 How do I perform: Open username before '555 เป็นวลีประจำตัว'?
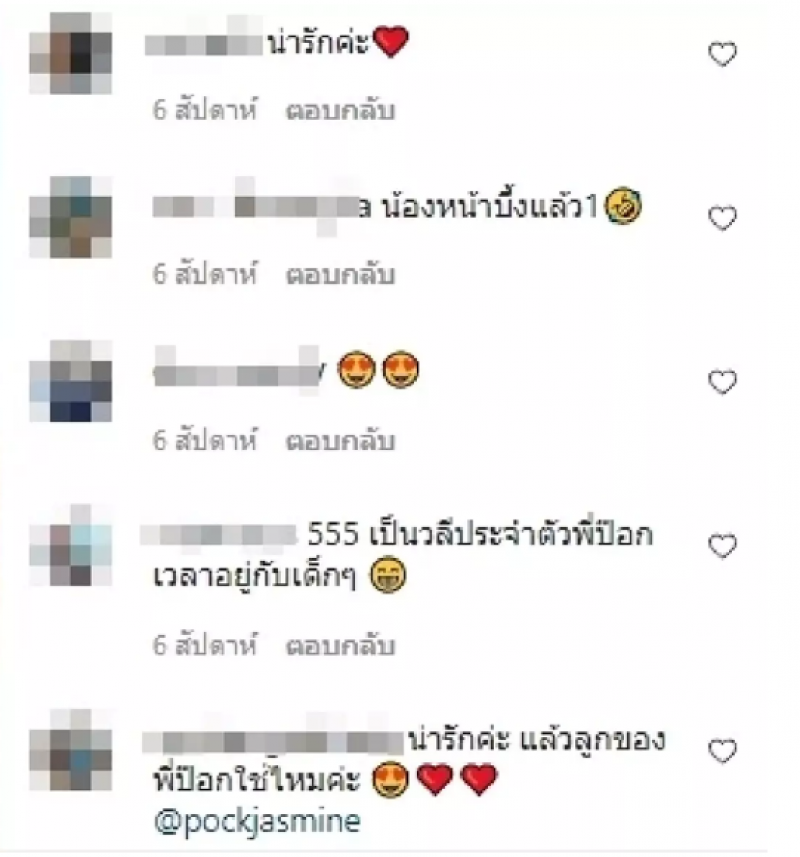coord(219,535)
